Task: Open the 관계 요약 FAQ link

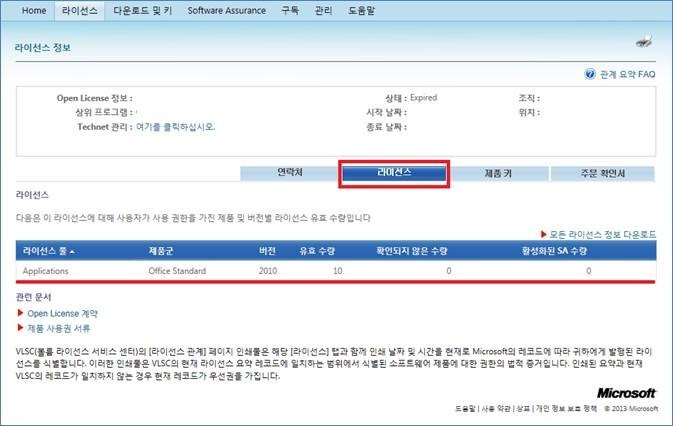Action: pyautogui.click(x=628, y=74)
